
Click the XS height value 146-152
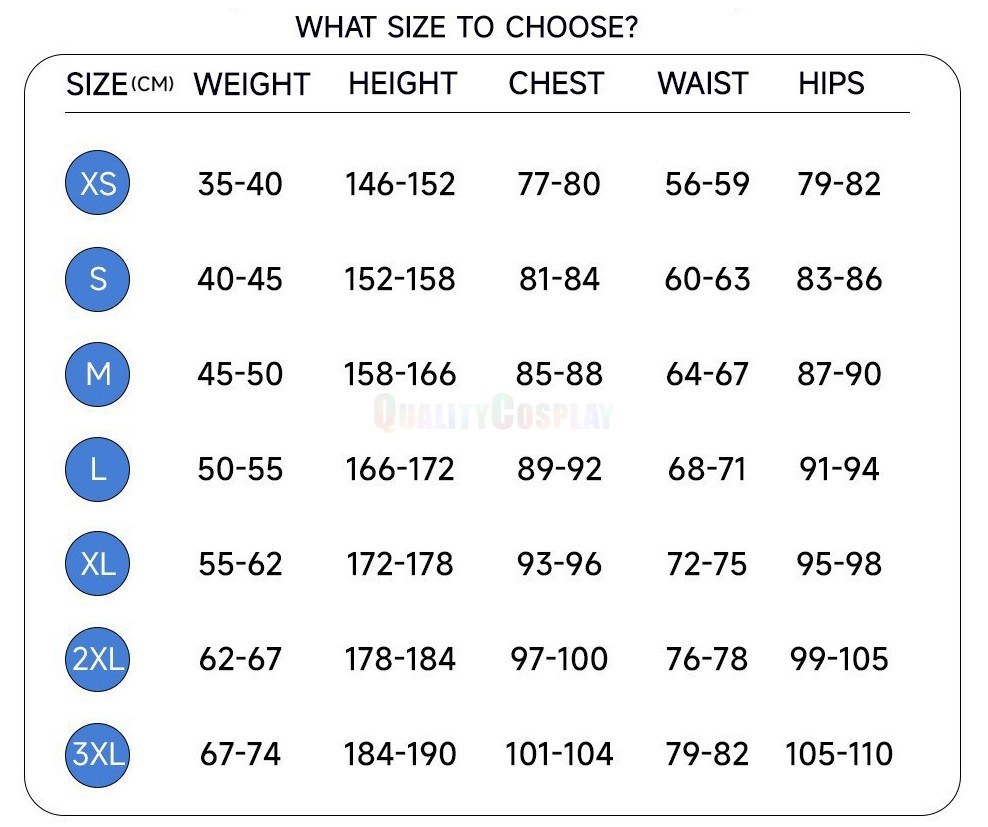[400, 184]
